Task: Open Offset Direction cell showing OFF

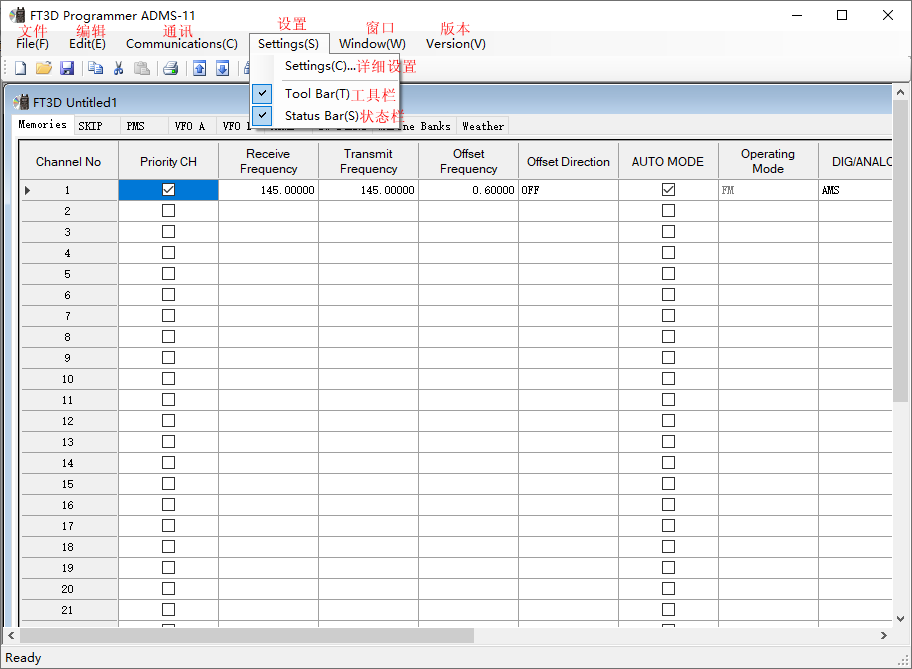Action: [567, 190]
